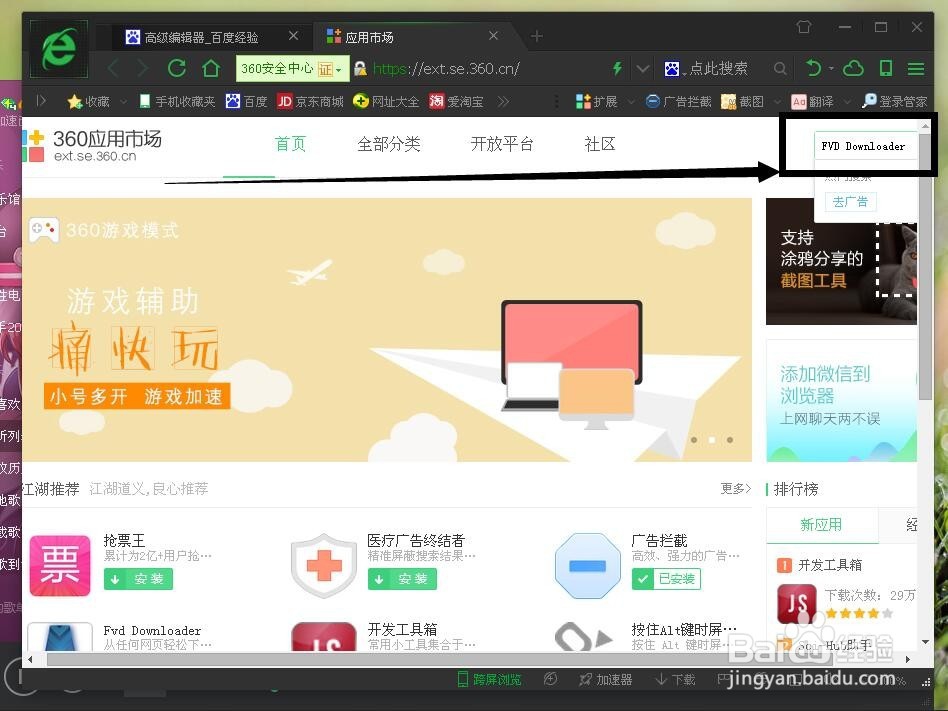Click the undo closed tab icon
Image resolution: width=948 pixels, height=711 pixels.
coord(814,68)
